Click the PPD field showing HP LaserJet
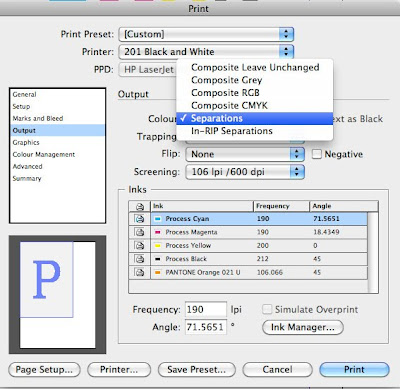 tap(148, 69)
